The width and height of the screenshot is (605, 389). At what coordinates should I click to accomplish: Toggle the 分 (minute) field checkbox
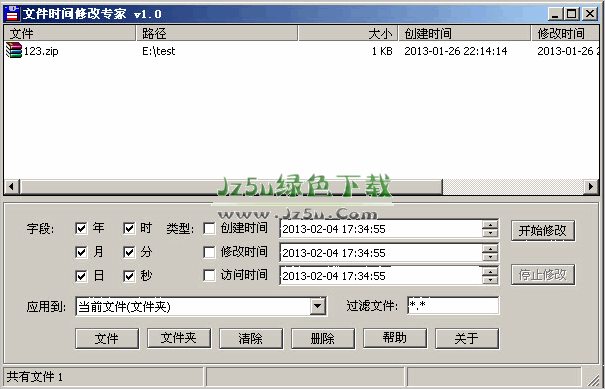point(129,252)
